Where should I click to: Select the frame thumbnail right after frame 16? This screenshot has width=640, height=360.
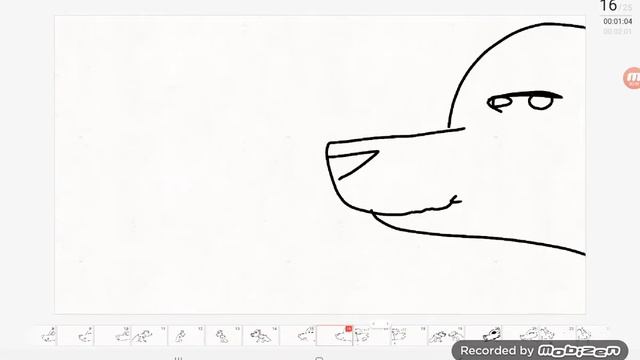pyautogui.click(x=372, y=335)
